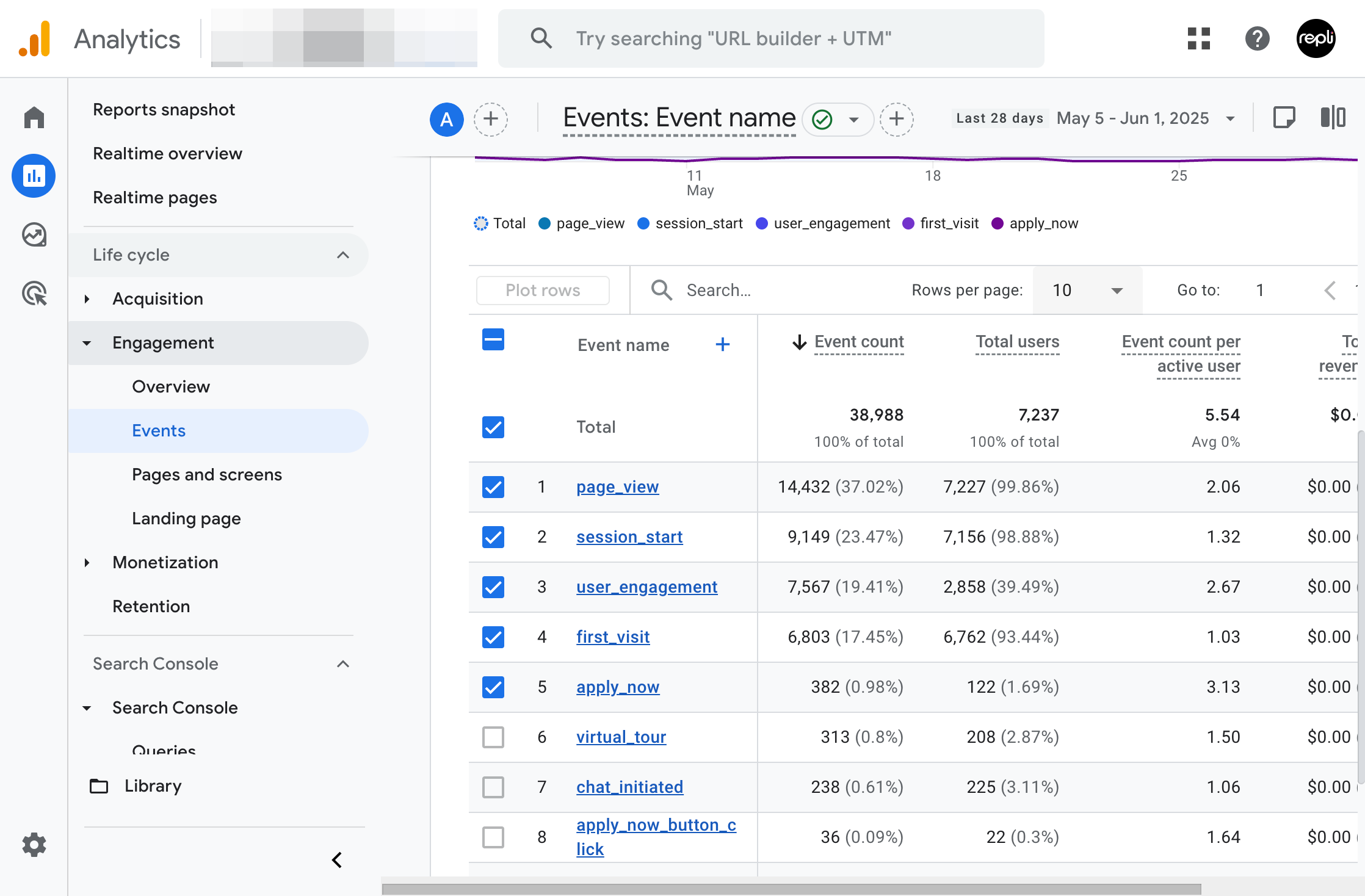This screenshot has height=896, width=1365.
Task: Open the apply_now event link
Action: click(x=618, y=687)
